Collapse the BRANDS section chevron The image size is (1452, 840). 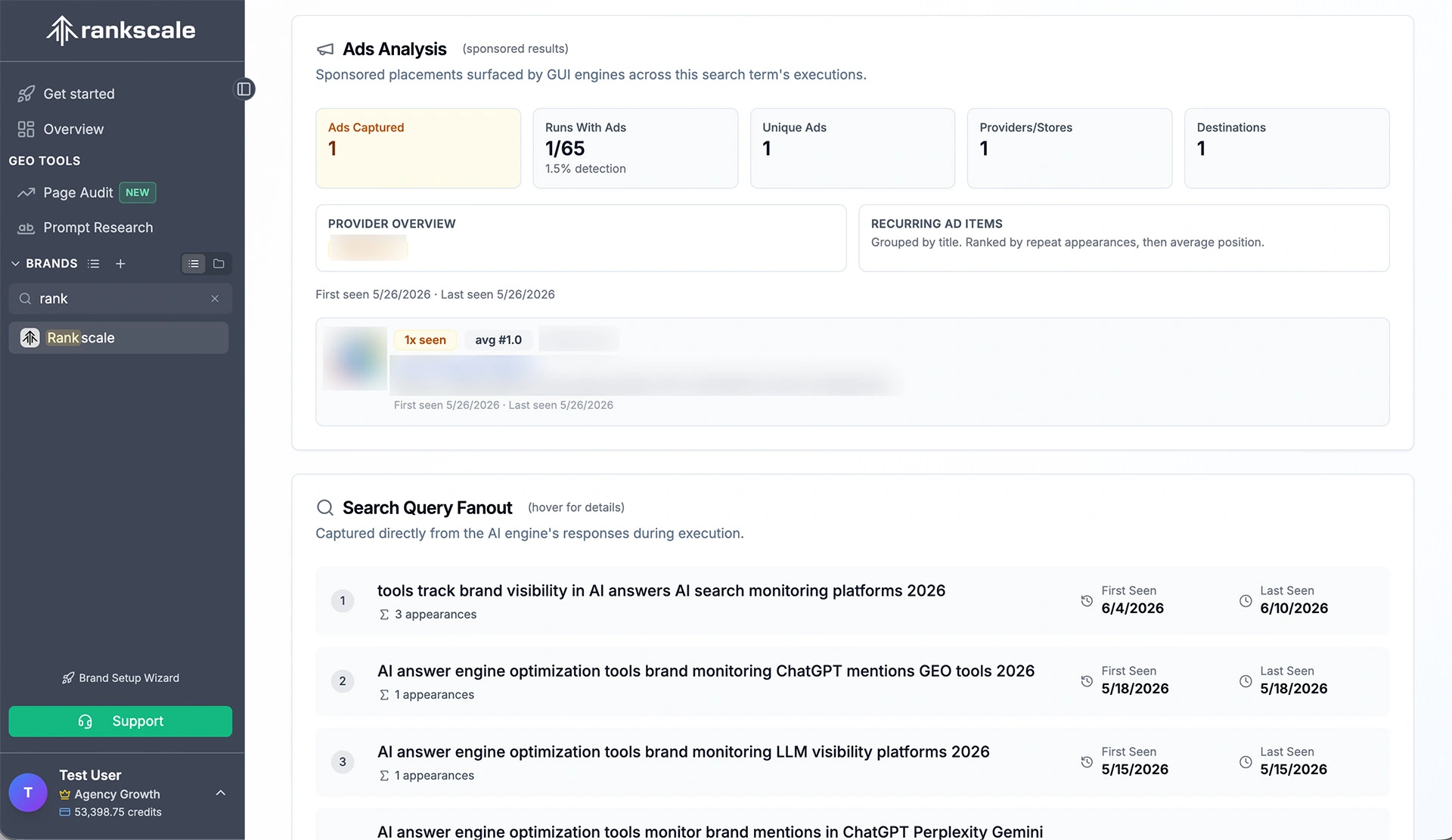pyautogui.click(x=15, y=264)
